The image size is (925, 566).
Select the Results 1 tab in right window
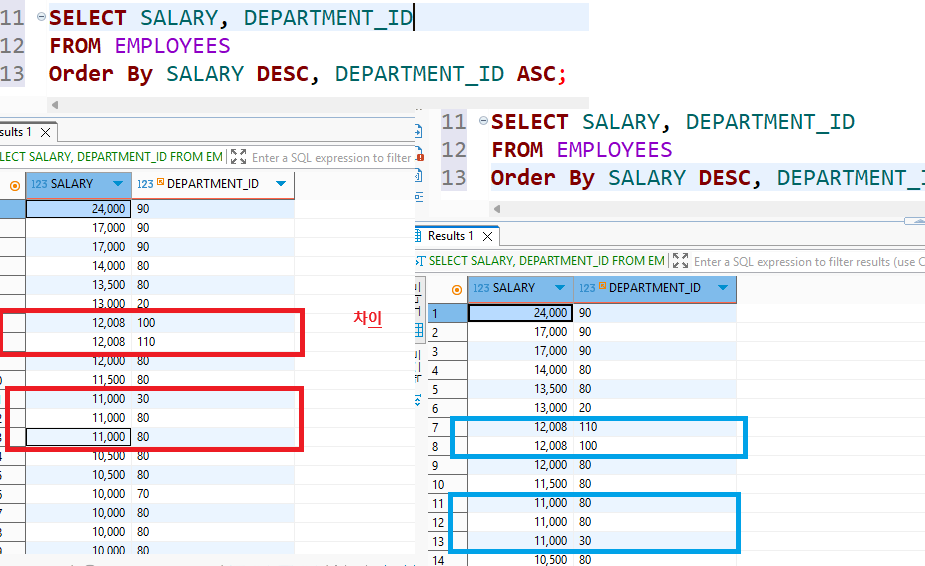(451, 236)
